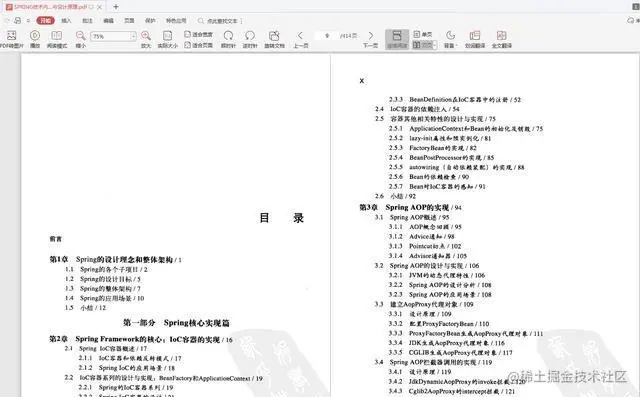Select double page layout
This screenshot has height=397, width=640.
pyautogui.click(x=422, y=45)
